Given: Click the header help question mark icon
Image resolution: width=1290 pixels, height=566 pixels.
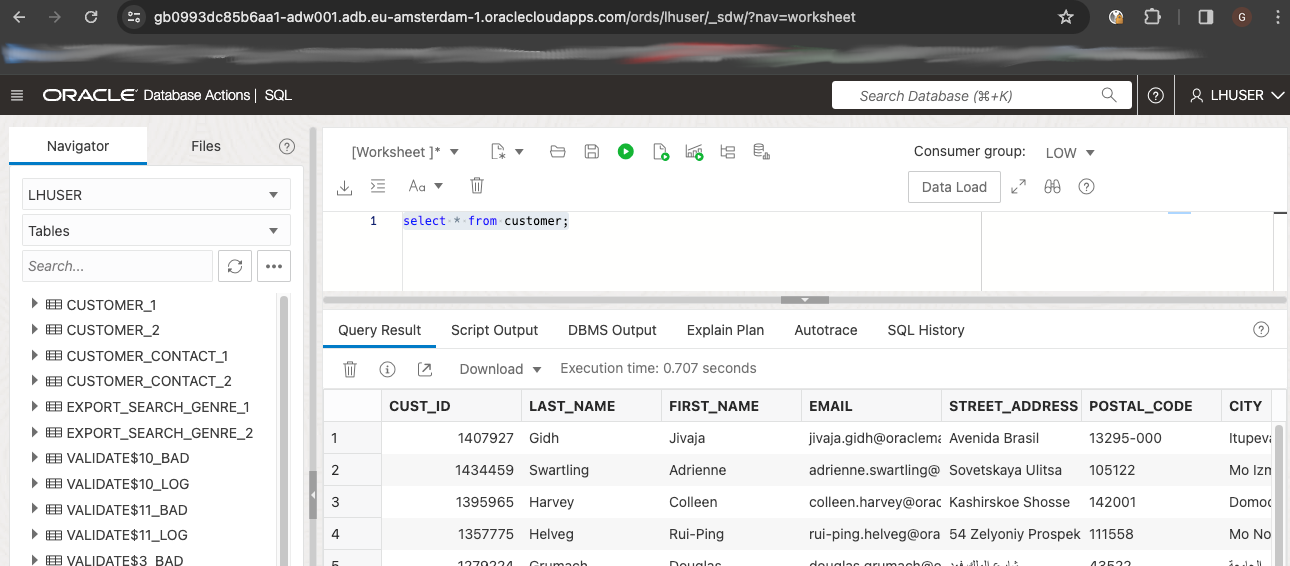Looking at the screenshot, I should pyautogui.click(x=1156, y=95).
